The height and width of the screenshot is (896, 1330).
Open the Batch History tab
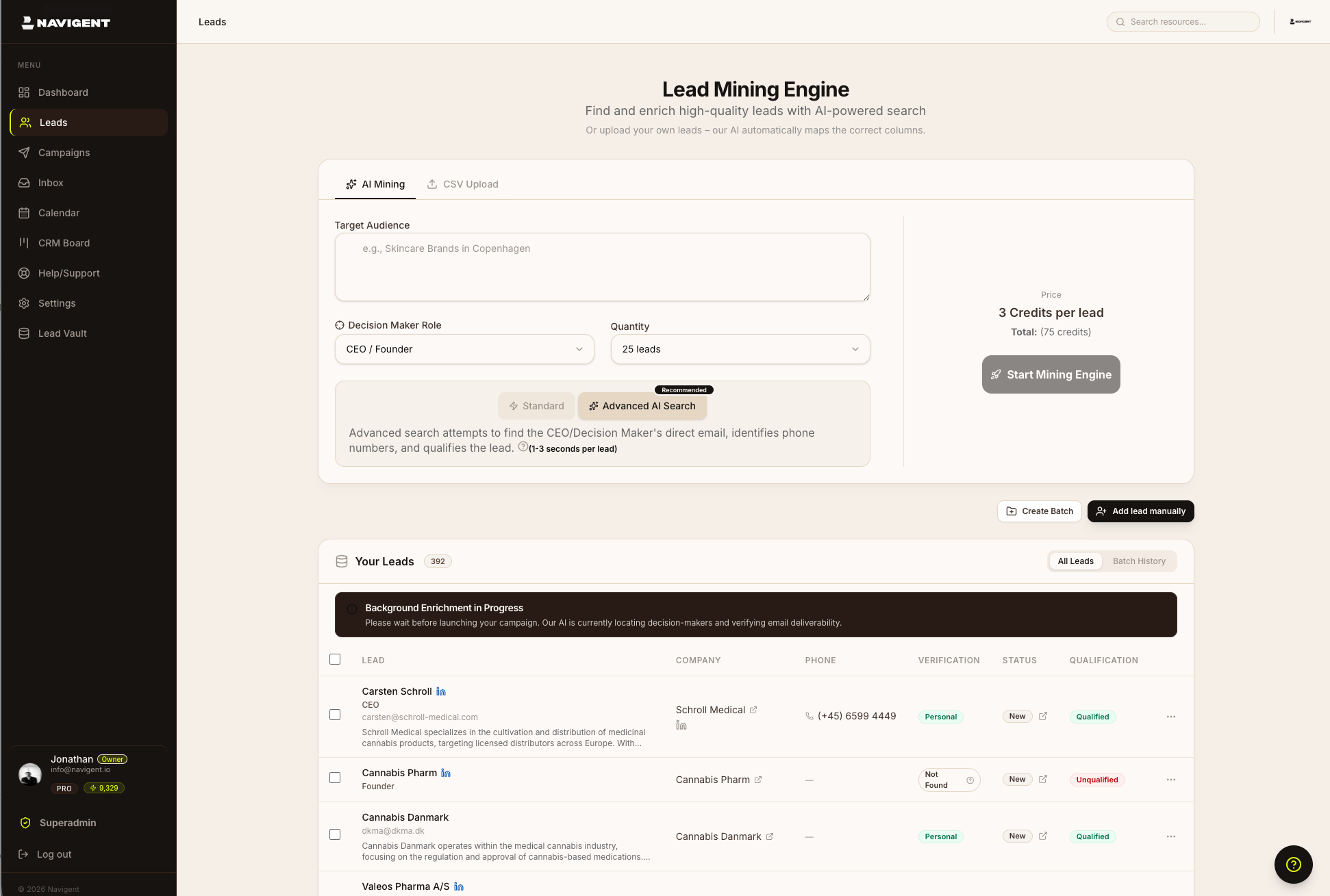coord(1138,561)
